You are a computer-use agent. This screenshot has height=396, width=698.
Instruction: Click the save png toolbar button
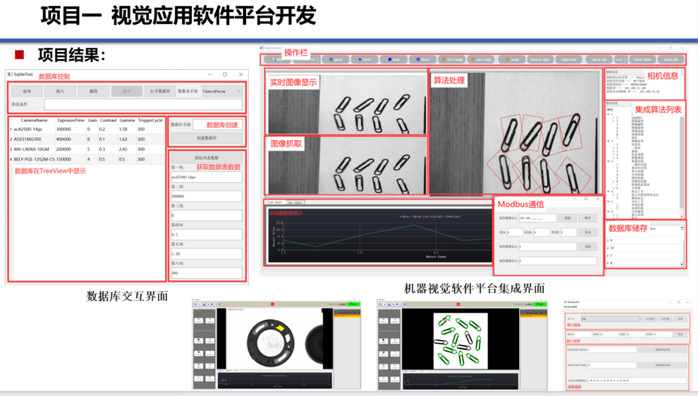pyautogui.click(x=481, y=59)
